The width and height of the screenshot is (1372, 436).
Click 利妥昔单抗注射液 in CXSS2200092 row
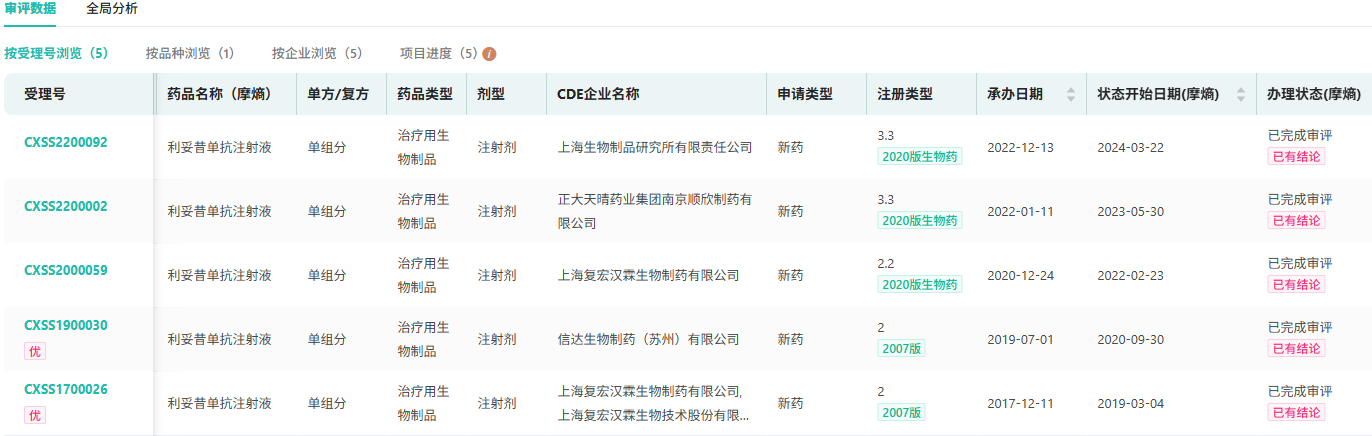pos(219,147)
